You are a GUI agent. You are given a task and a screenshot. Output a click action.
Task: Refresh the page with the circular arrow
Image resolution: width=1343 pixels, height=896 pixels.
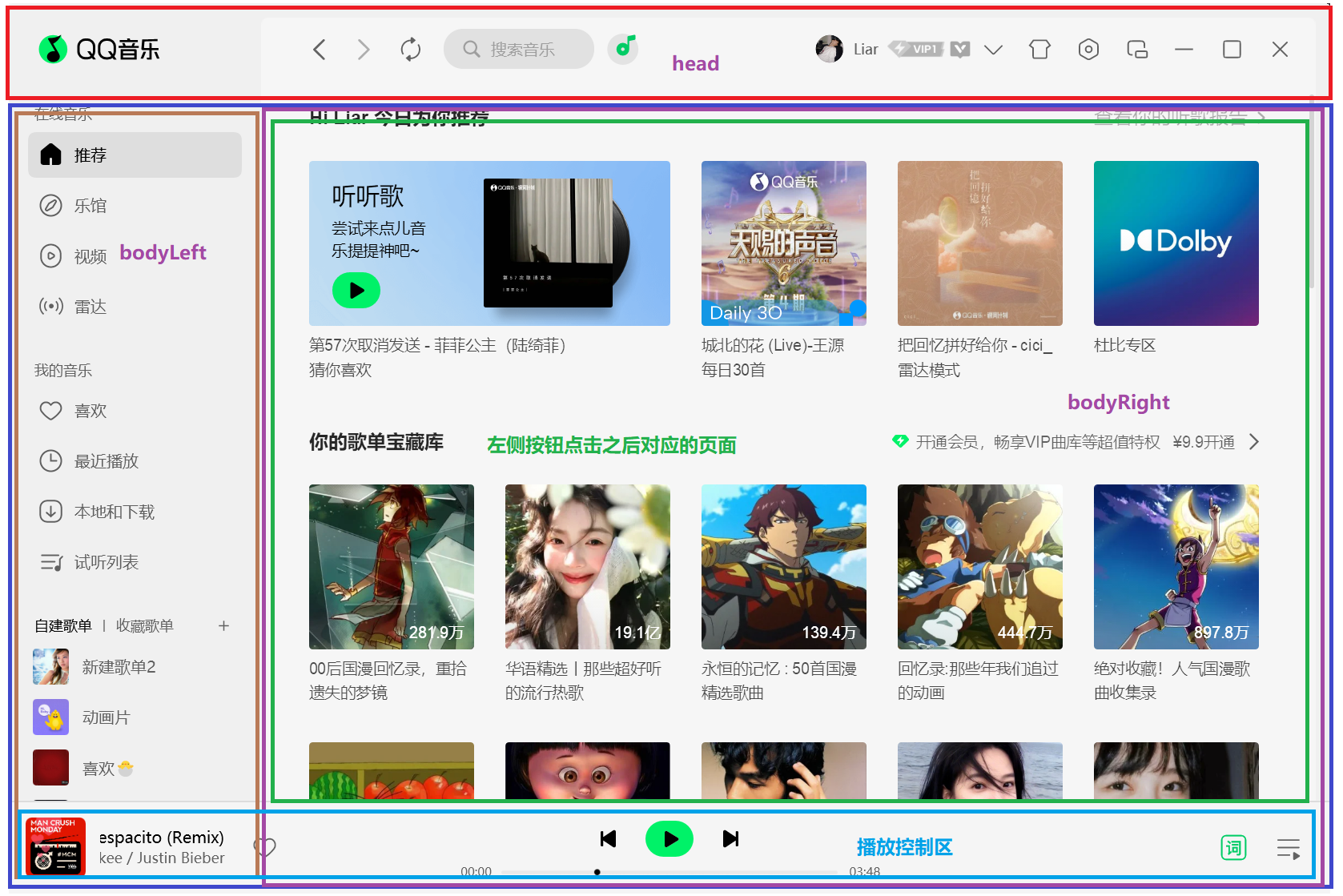411,50
